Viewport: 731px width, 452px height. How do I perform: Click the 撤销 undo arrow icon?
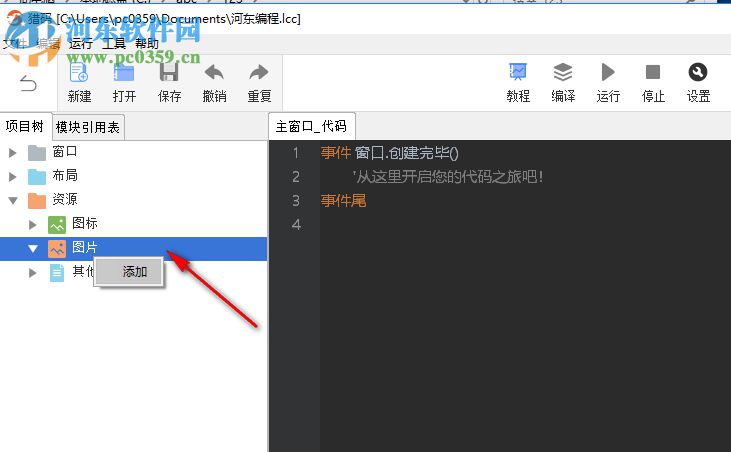pos(214,72)
